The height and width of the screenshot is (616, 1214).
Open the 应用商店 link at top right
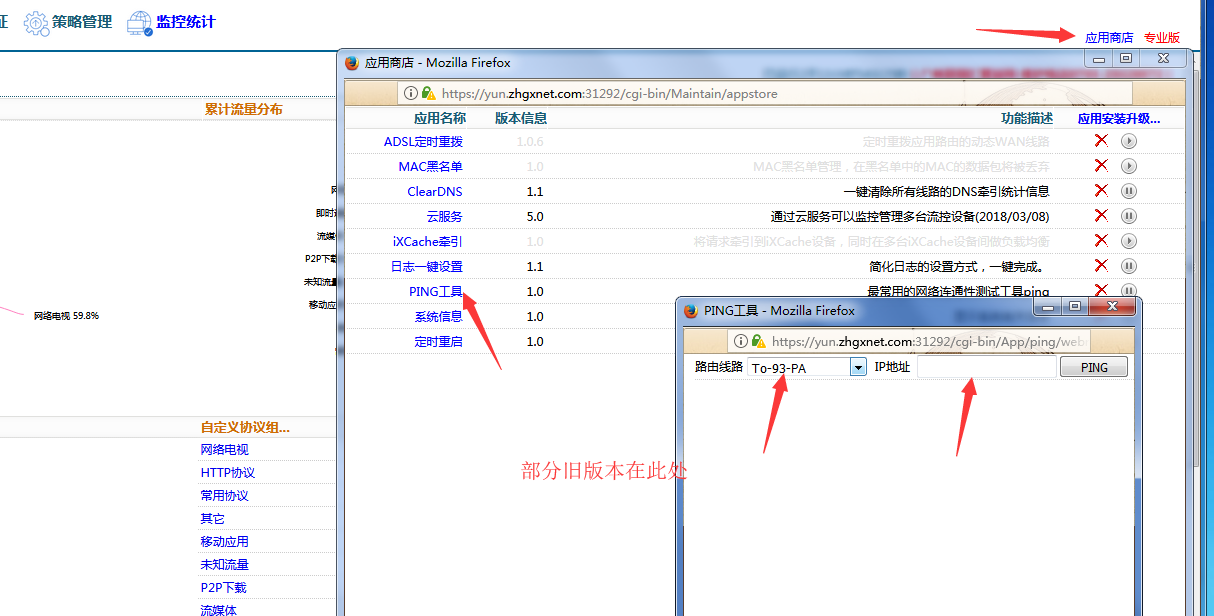tap(1109, 38)
